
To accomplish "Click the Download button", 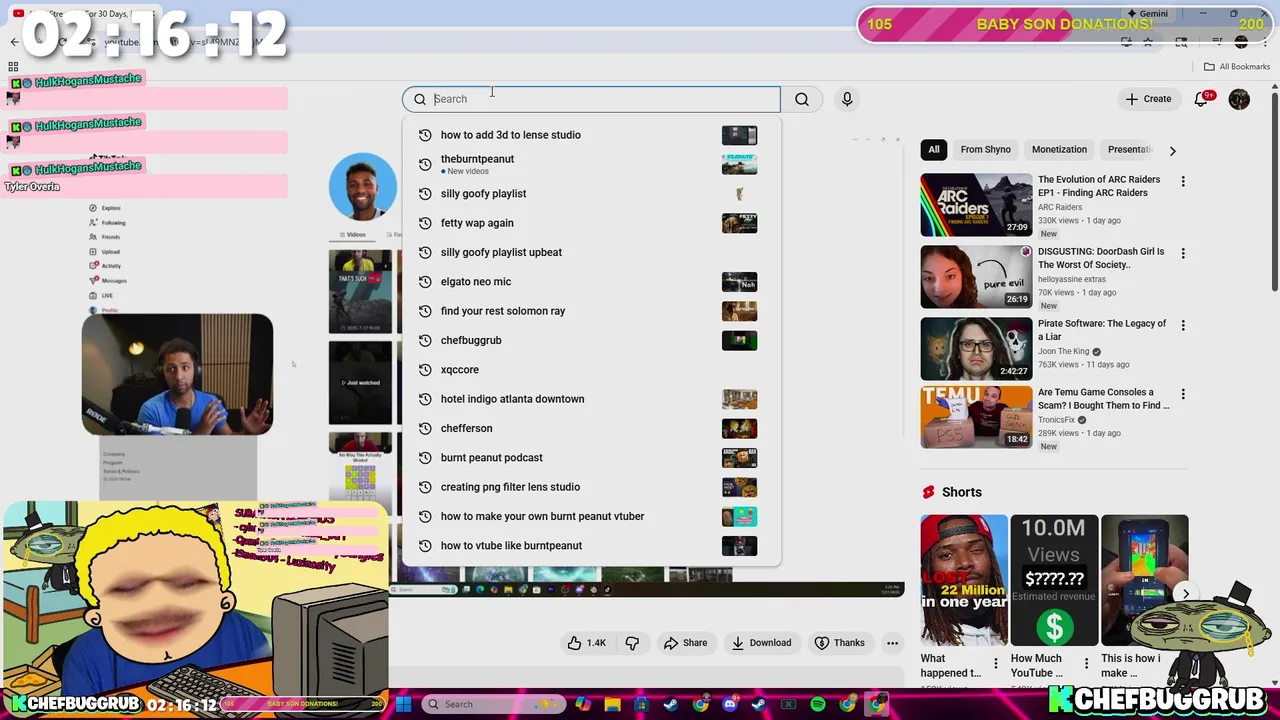I will pos(761,643).
